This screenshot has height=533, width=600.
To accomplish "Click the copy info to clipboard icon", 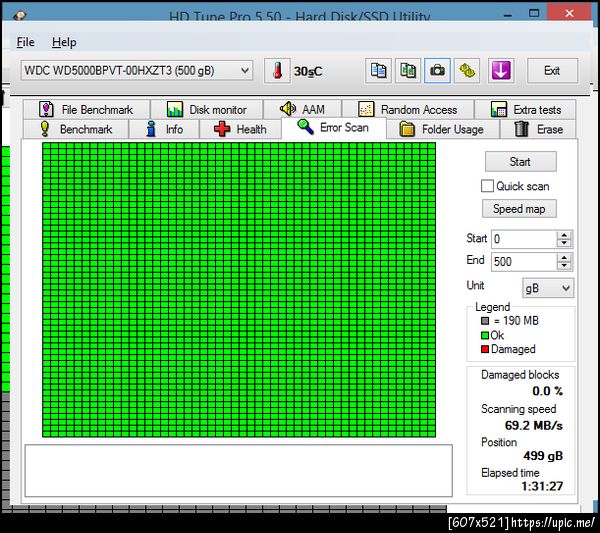I will [x=378, y=71].
